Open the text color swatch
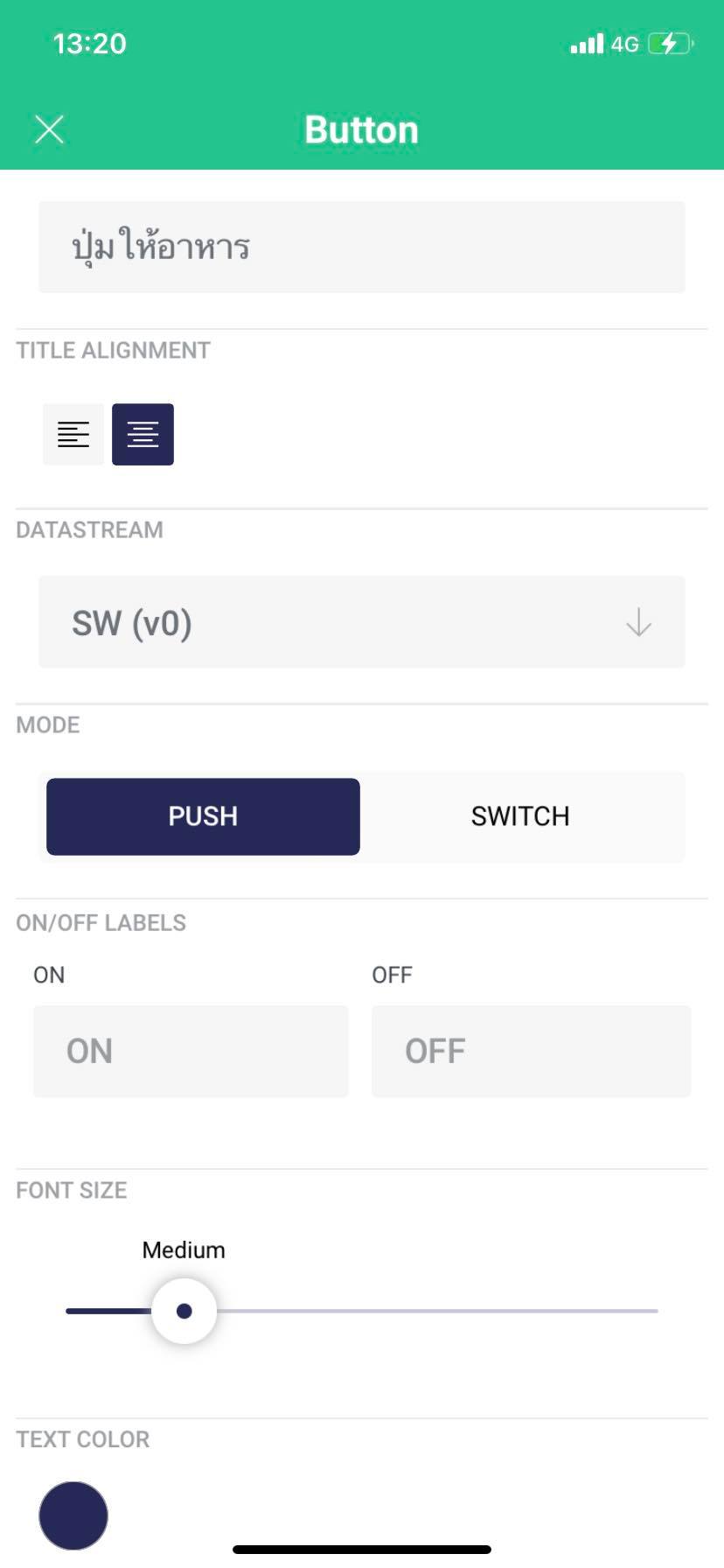The height and width of the screenshot is (1568, 724). click(73, 1515)
